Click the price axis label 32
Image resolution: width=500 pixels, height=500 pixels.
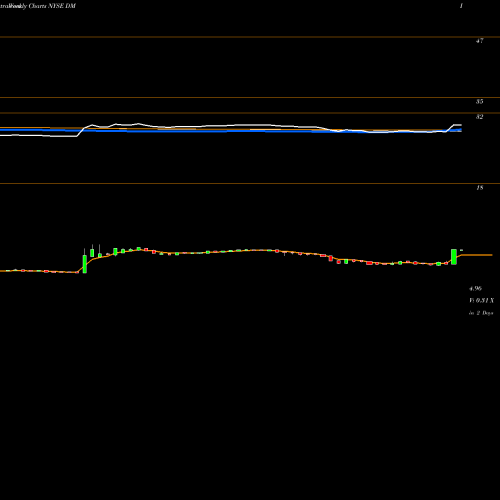(479, 117)
